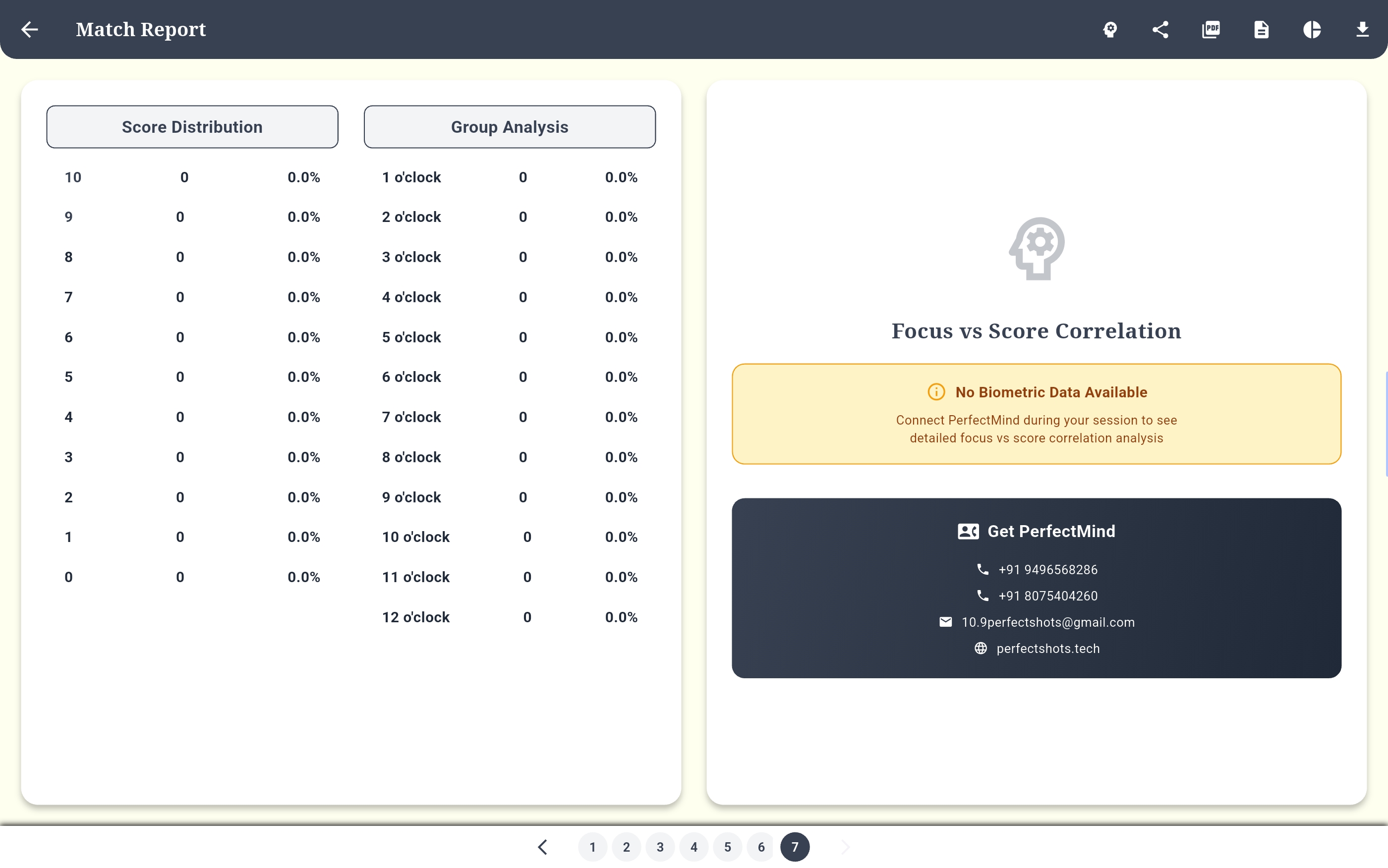Click the large head-gear focus icon
Image resolution: width=1388 pixels, height=868 pixels.
[1037, 249]
